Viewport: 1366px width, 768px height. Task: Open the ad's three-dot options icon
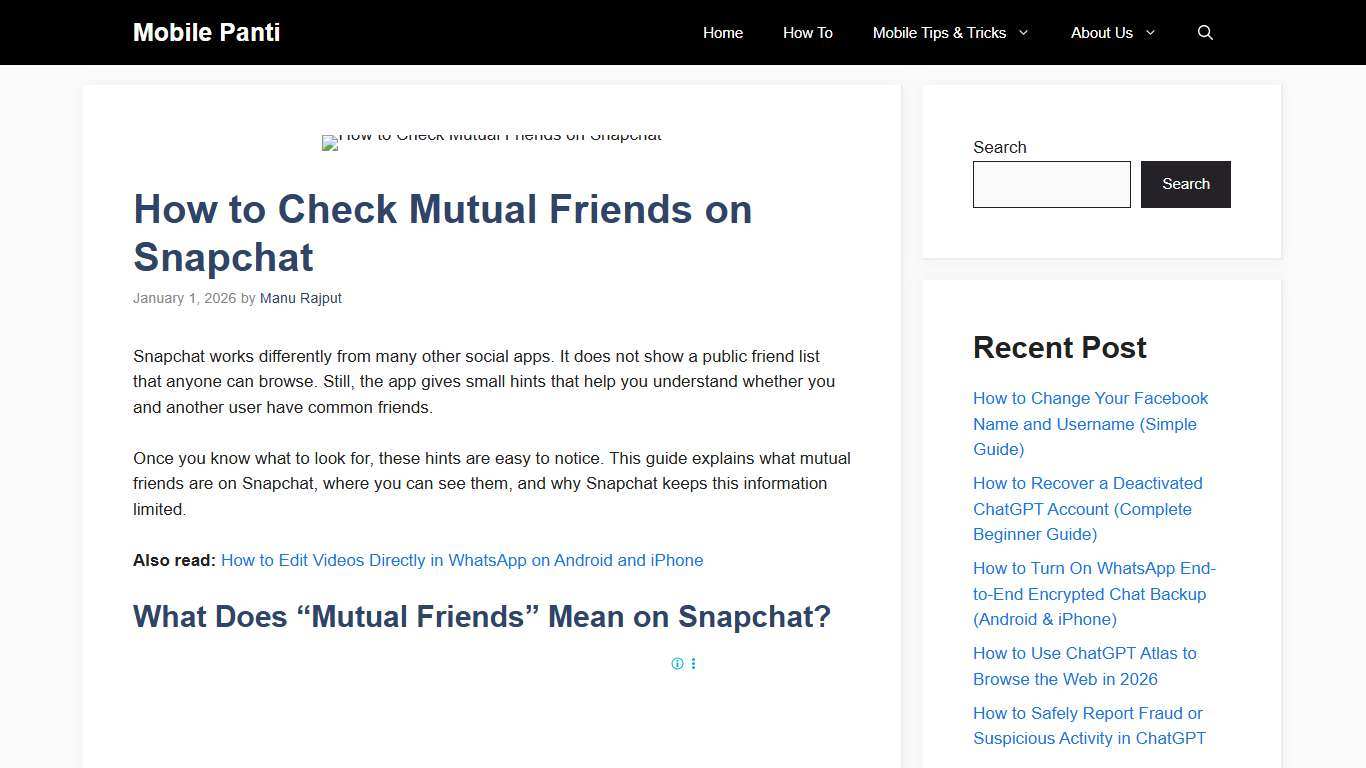(x=693, y=663)
